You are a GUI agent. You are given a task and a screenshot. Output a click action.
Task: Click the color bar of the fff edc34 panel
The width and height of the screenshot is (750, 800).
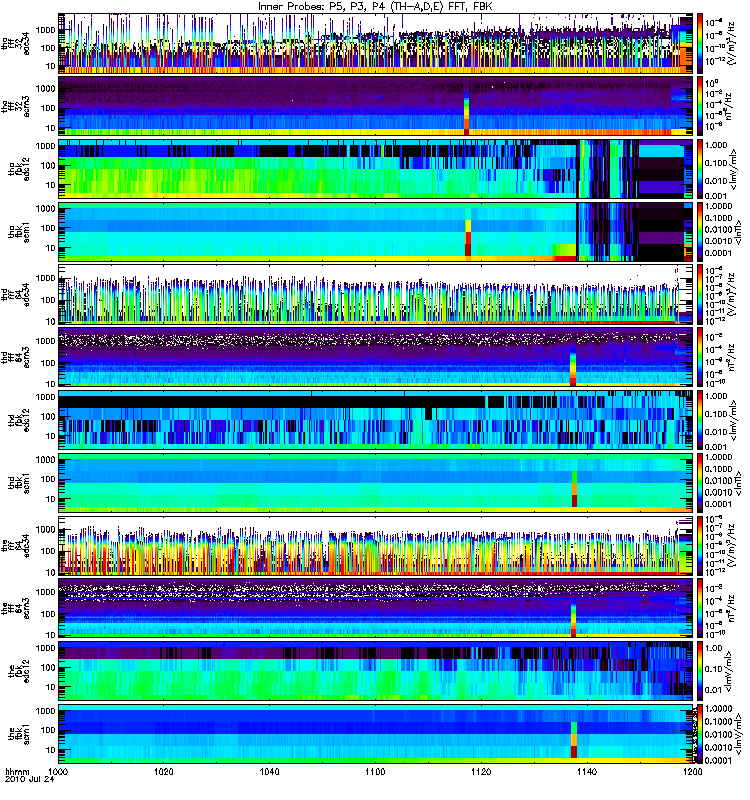[701, 545]
